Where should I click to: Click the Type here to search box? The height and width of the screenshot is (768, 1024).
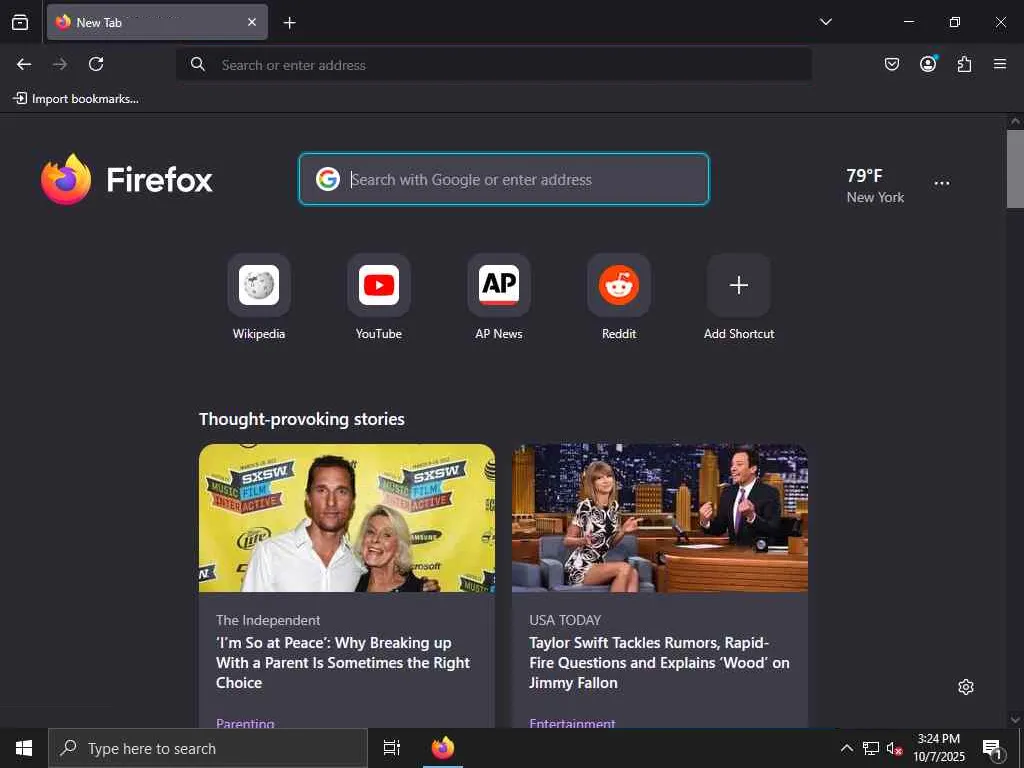click(208, 748)
